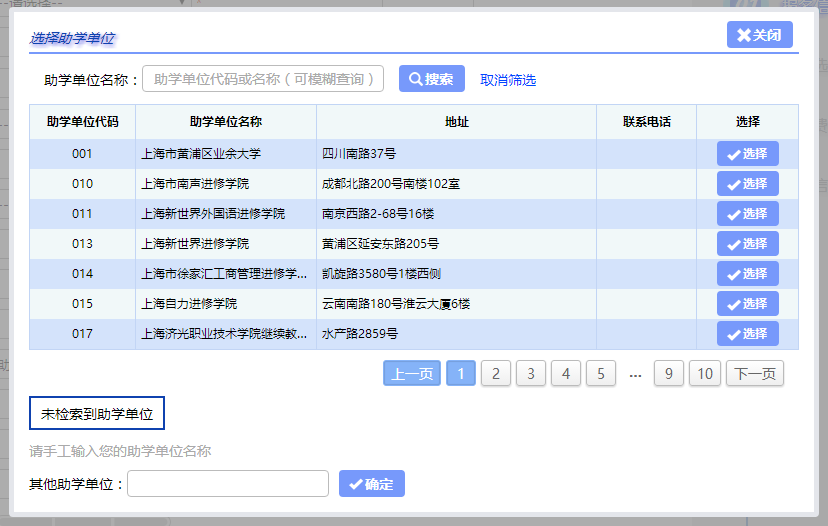
Task: Select 上海市黄浦区业余大学 row's 选择 button
Action: point(747,154)
